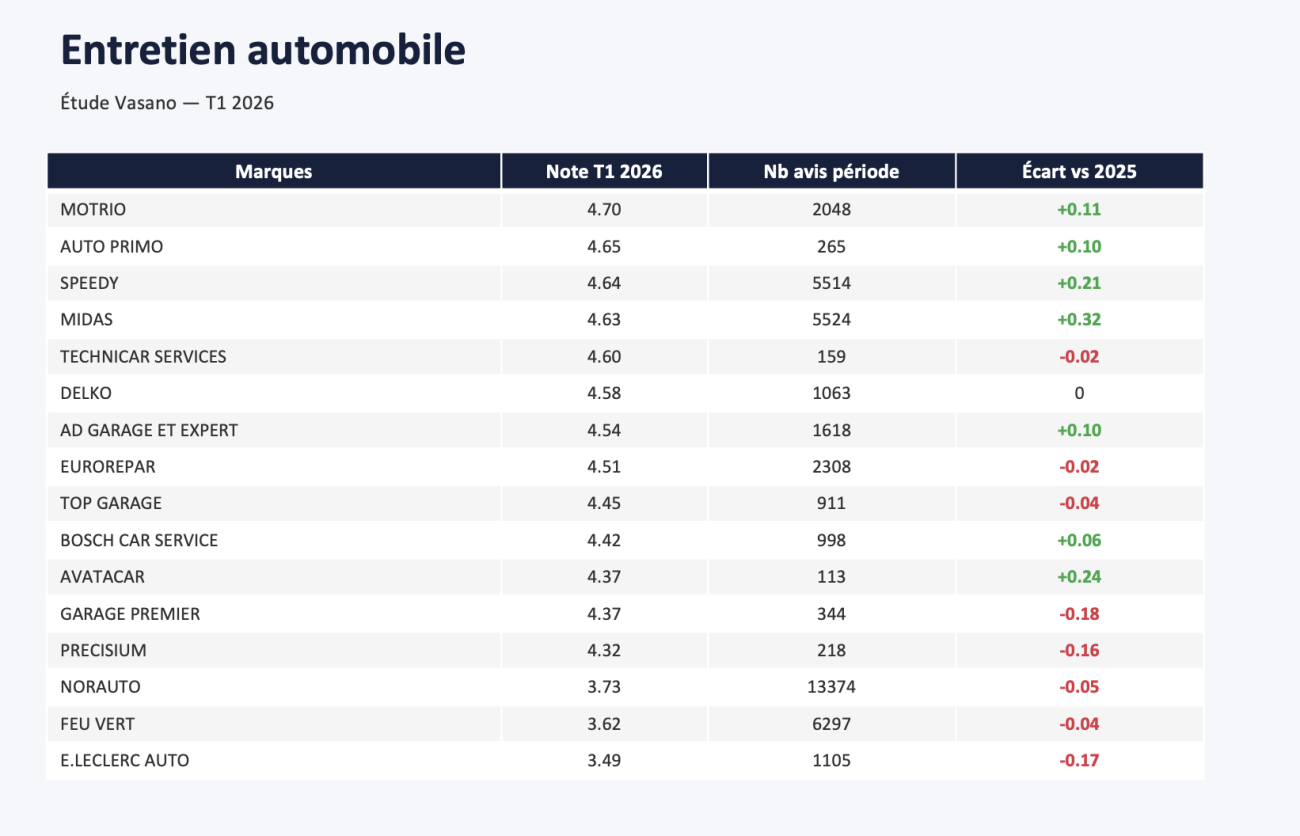Click the NORAUTO review count 13374
The width and height of the screenshot is (1300, 836).
click(831, 687)
